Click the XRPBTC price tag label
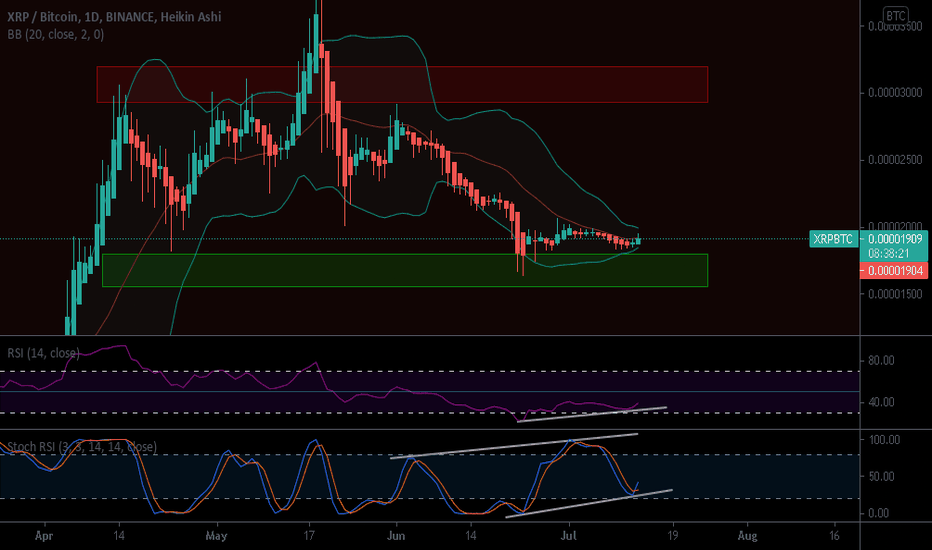The width and height of the screenshot is (932, 550). click(833, 239)
